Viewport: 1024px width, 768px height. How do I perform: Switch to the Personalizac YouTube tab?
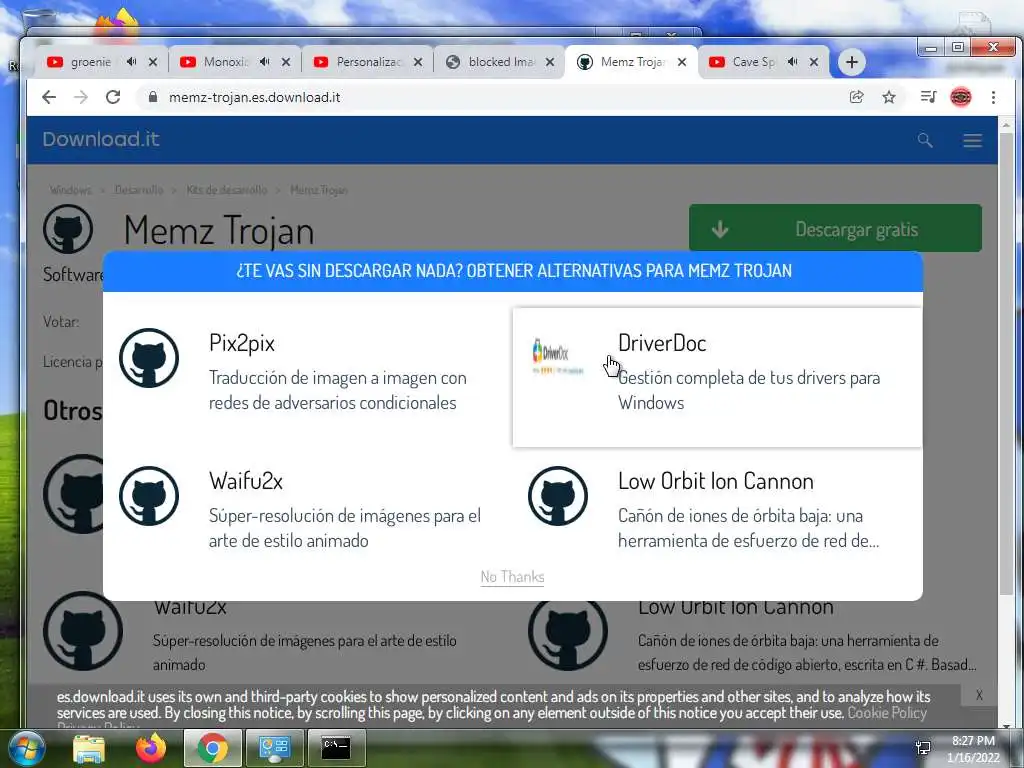[369, 62]
